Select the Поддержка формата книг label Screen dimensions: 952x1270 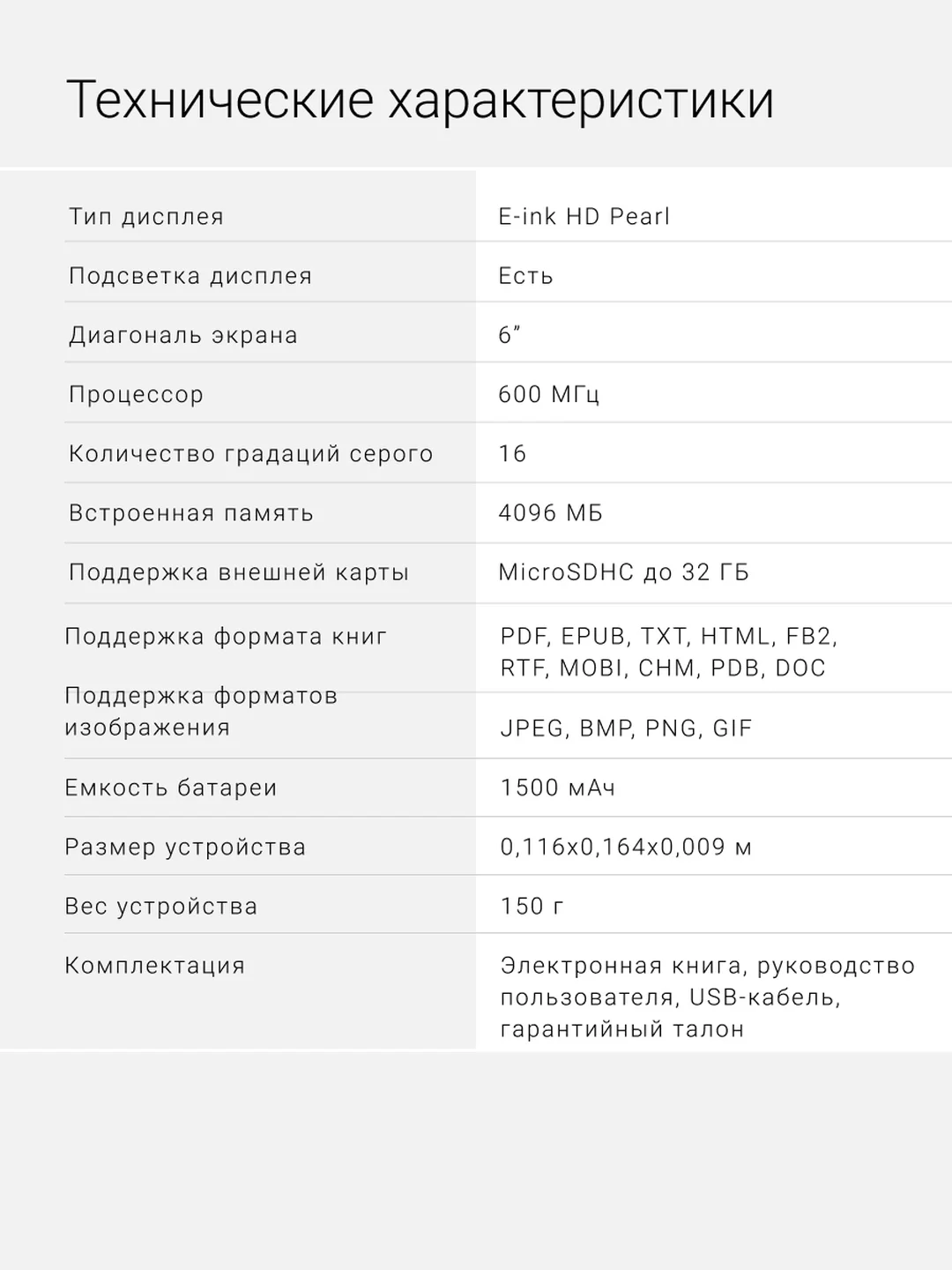click(x=227, y=637)
